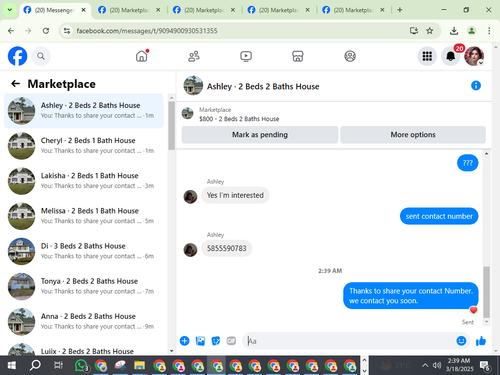The width and height of the screenshot is (500, 375).
Task: Bookmark this page star icon
Action: click(429, 31)
